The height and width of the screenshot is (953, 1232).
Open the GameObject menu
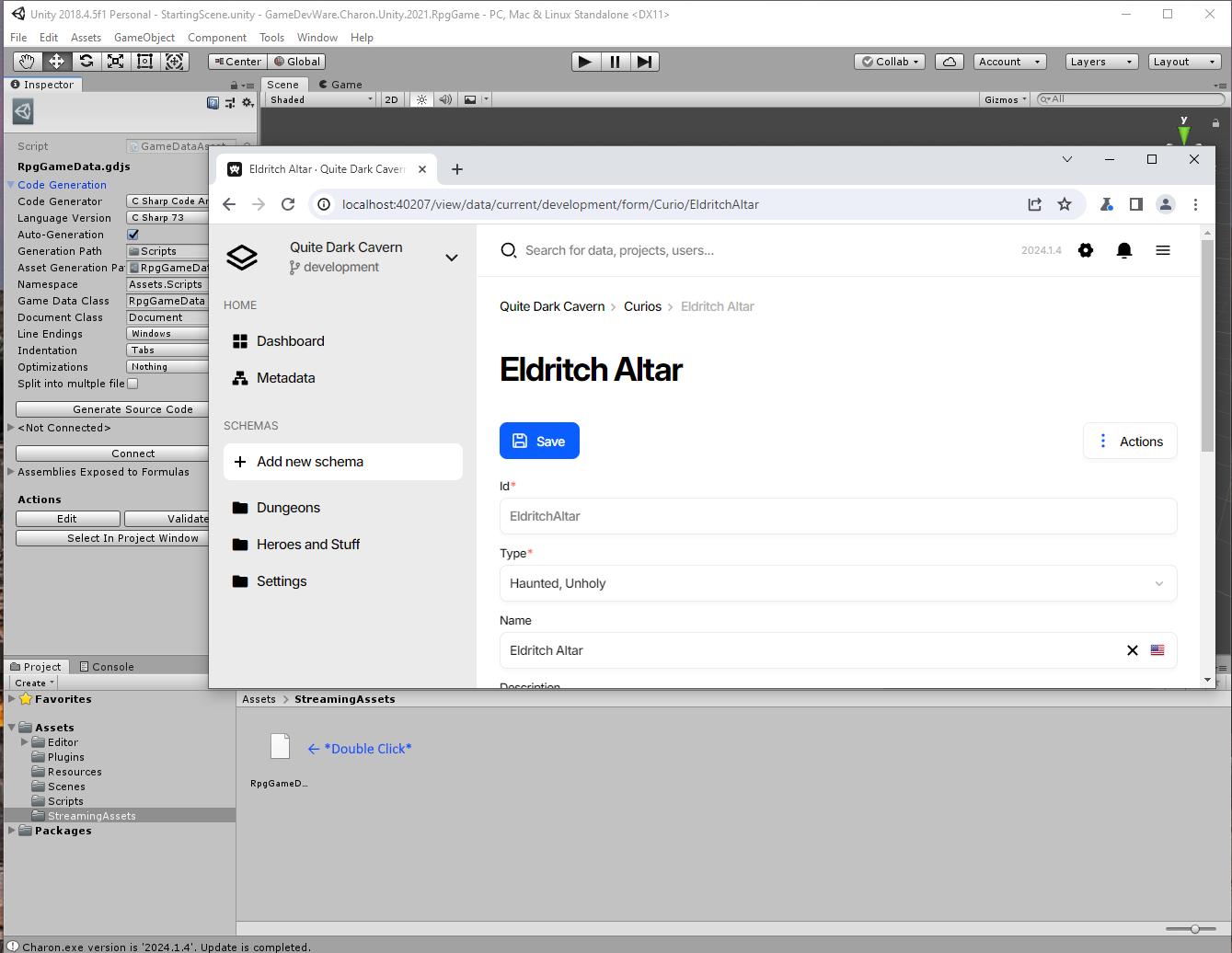pyautogui.click(x=144, y=38)
